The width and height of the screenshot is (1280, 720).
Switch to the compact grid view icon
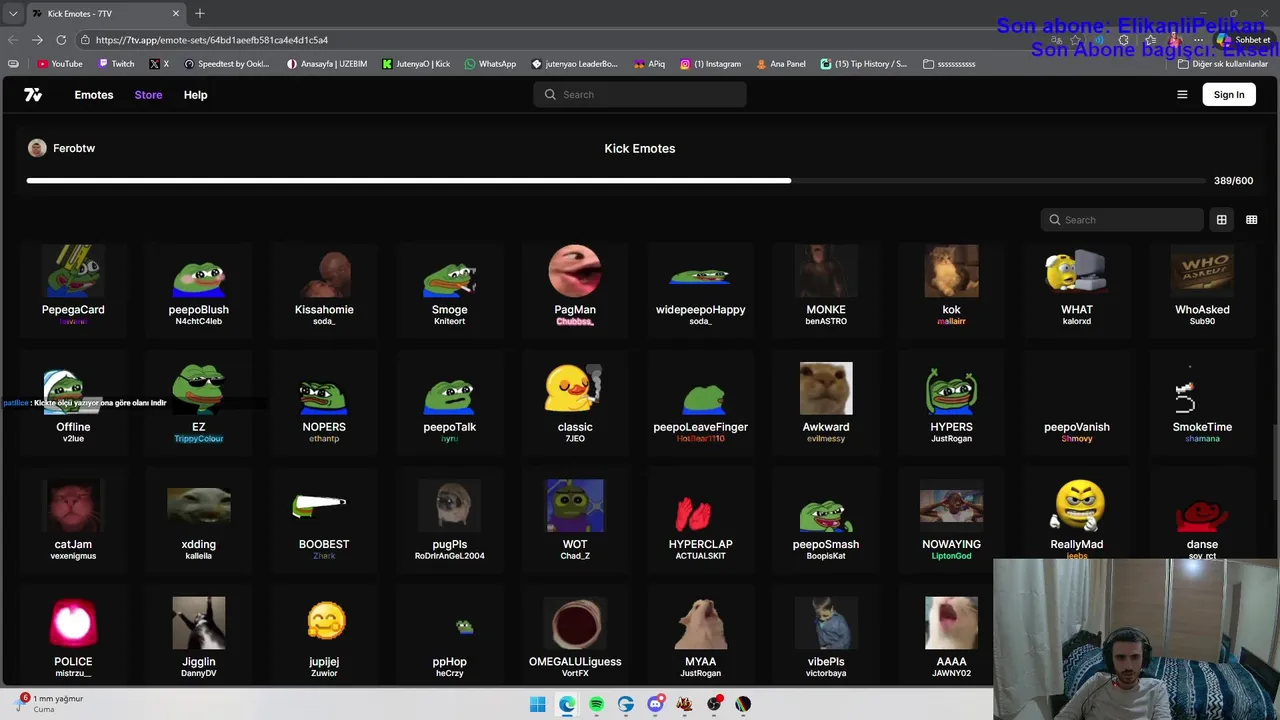pos(1251,220)
